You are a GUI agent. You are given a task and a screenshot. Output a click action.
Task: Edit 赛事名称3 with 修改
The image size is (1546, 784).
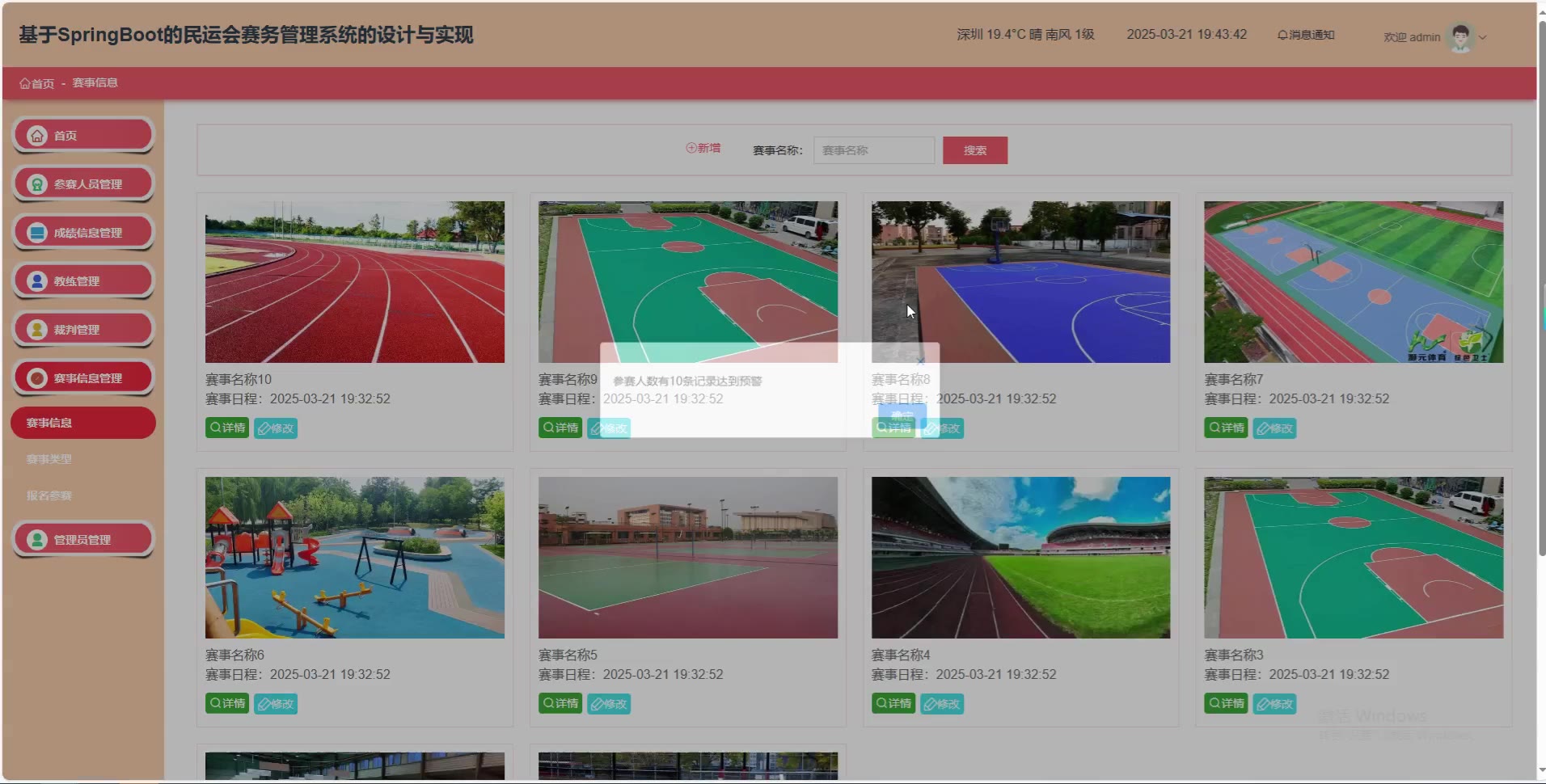(1274, 704)
